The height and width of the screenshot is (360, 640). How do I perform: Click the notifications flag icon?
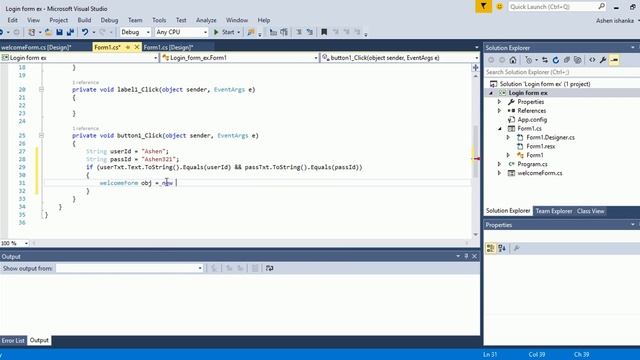point(483,7)
